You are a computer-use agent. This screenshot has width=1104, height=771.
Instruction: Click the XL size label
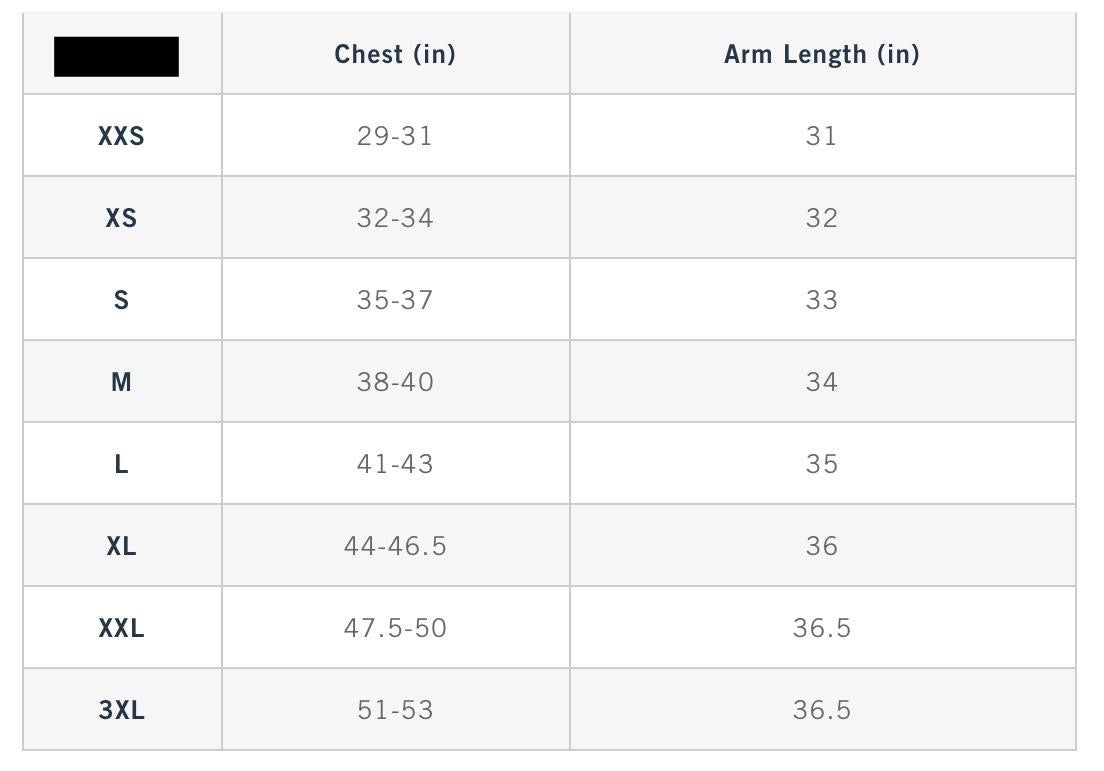click(x=121, y=546)
